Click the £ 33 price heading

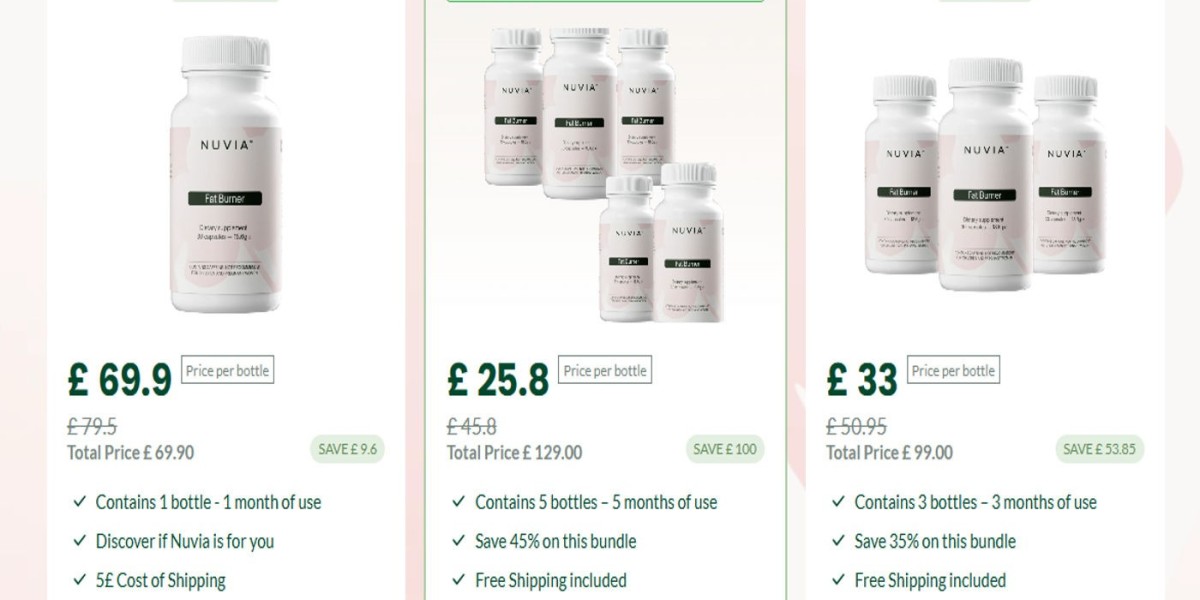pyautogui.click(x=862, y=380)
